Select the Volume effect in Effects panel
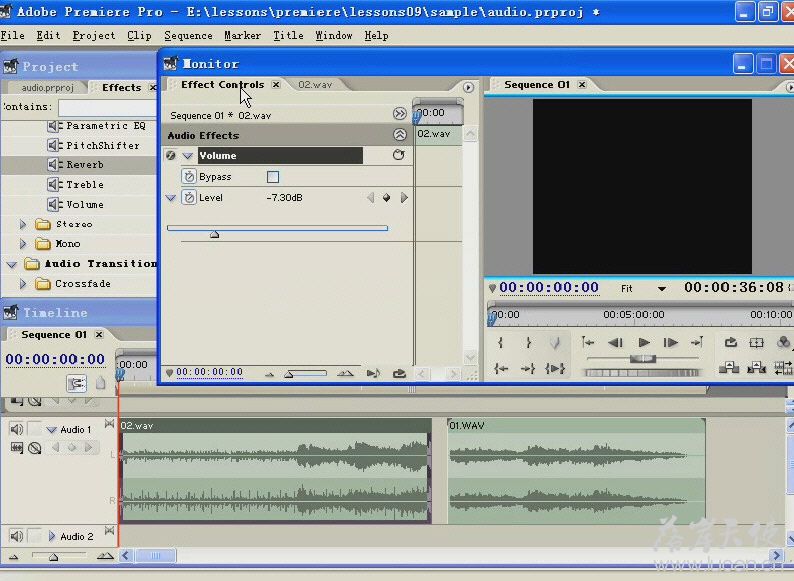 [x=76, y=204]
